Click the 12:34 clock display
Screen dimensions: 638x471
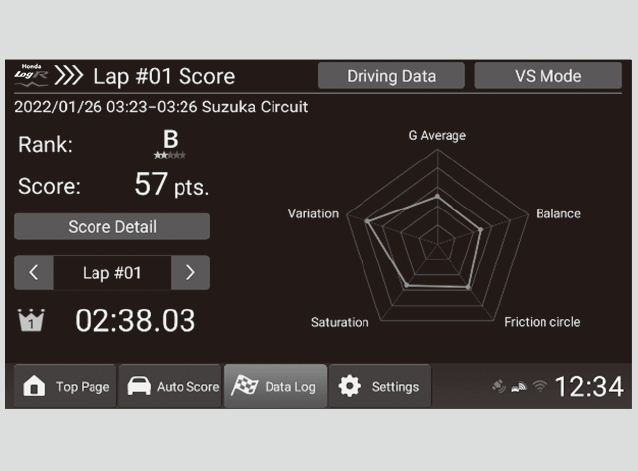588,387
